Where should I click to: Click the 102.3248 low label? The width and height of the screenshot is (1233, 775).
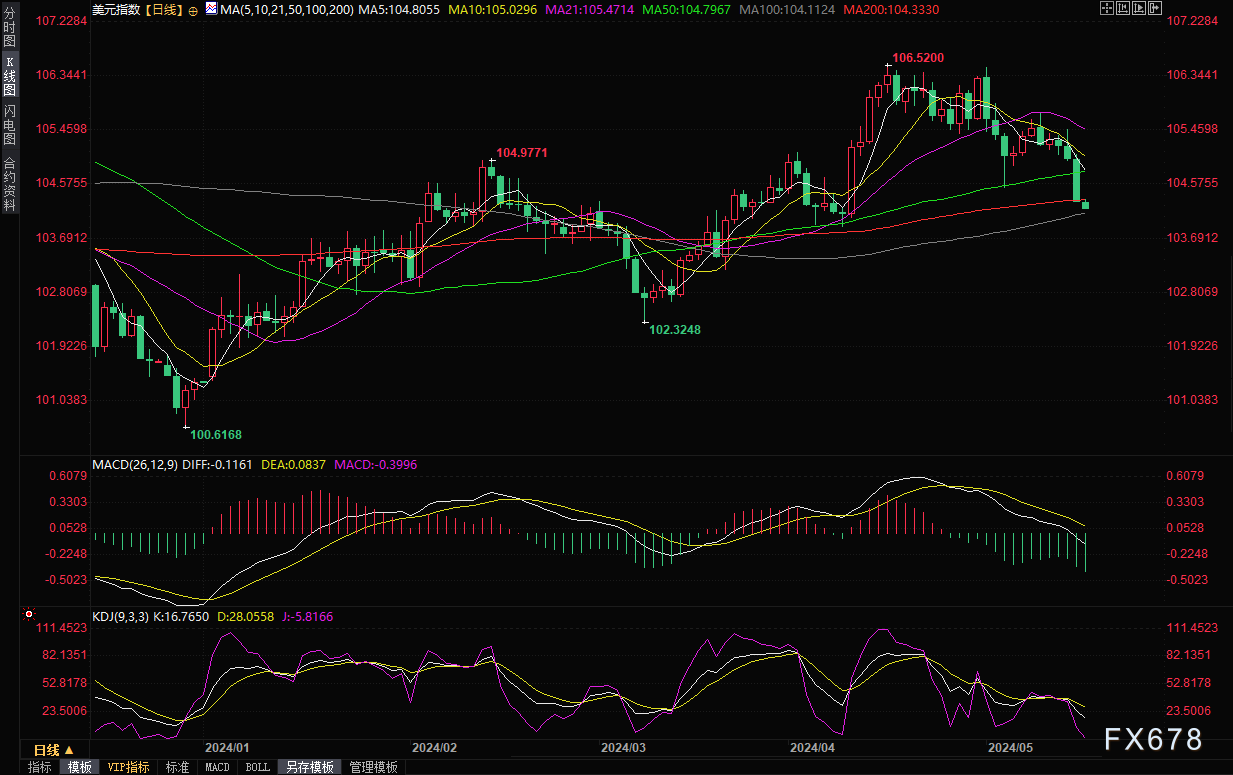pos(675,328)
